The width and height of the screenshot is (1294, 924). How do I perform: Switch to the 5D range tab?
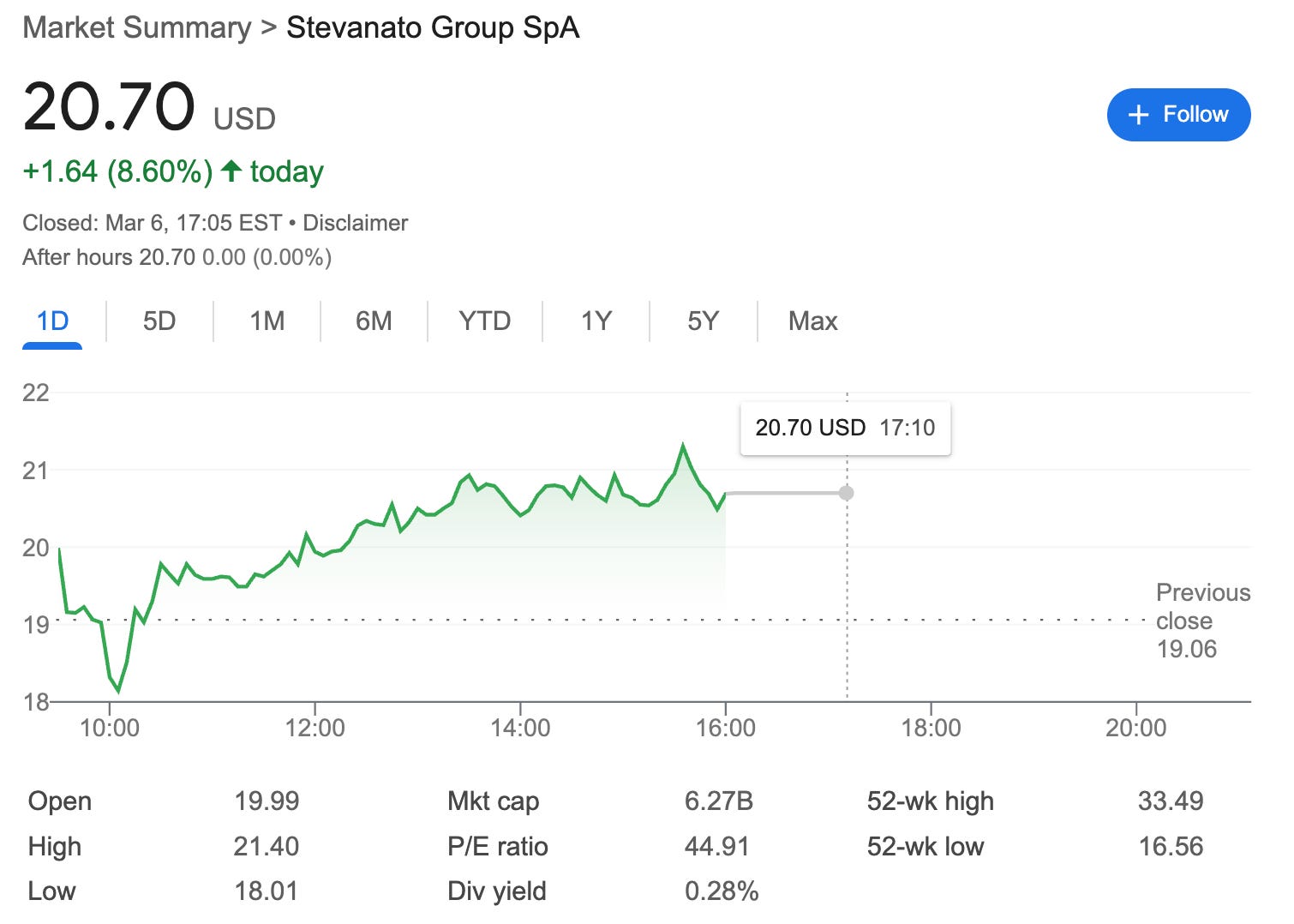(x=159, y=321)
